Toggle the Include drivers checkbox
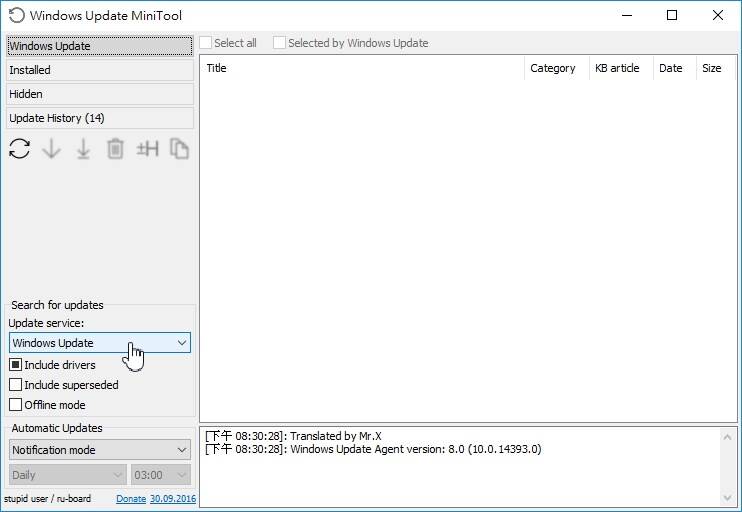742x512 pixels. pos(16,365)
